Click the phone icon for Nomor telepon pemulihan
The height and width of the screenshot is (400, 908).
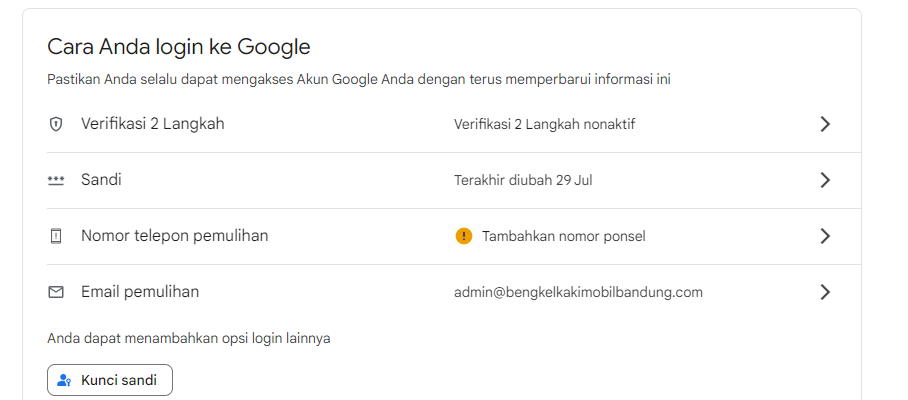56,236
